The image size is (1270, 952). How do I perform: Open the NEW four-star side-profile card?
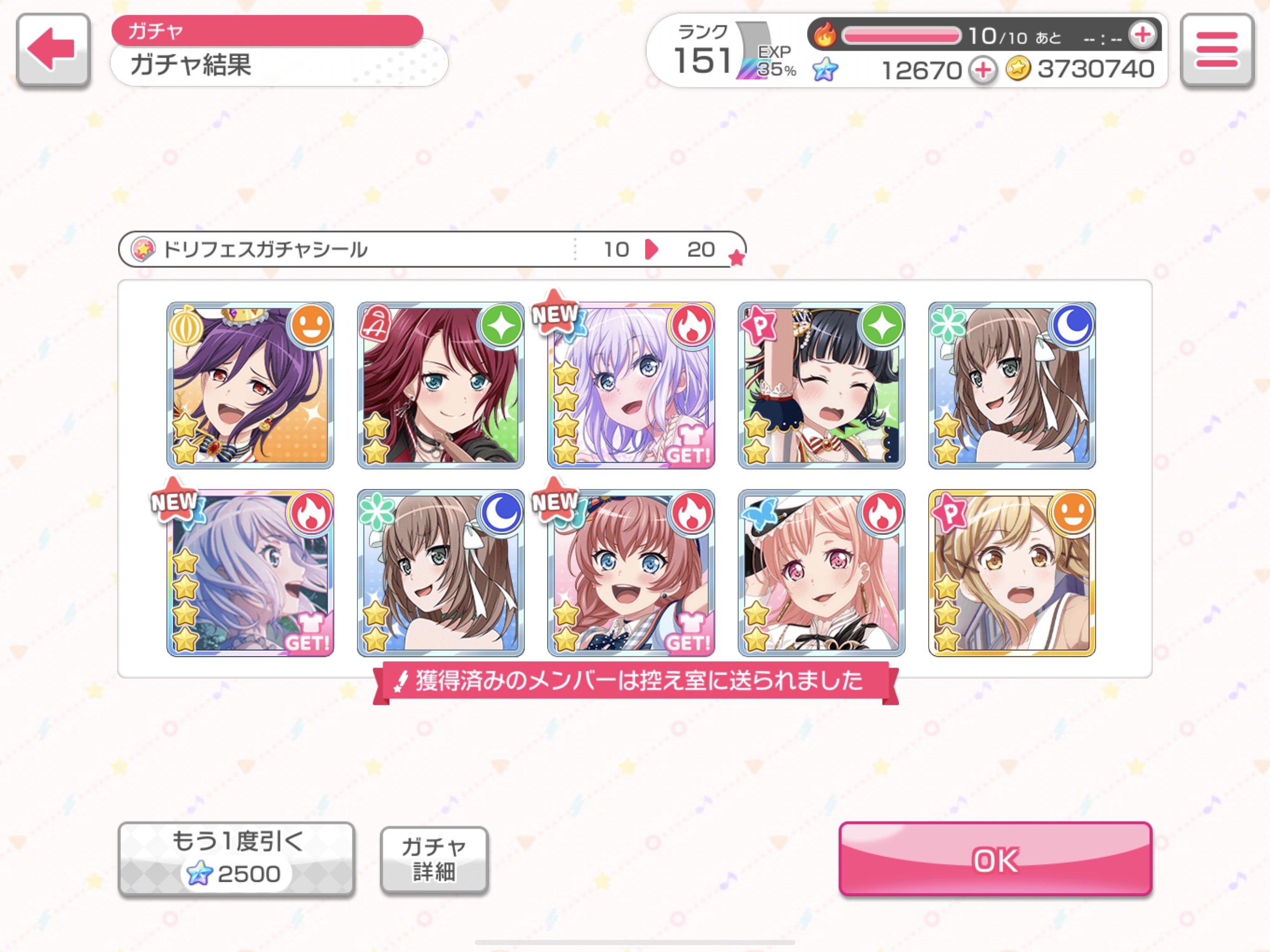[x=250, y=573]
